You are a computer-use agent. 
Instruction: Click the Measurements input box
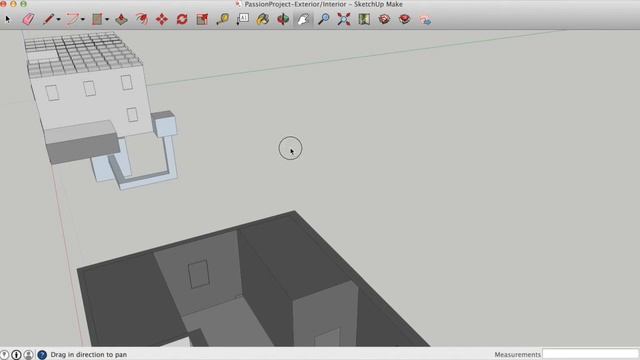pyautogui.click(x=590, y=354)
